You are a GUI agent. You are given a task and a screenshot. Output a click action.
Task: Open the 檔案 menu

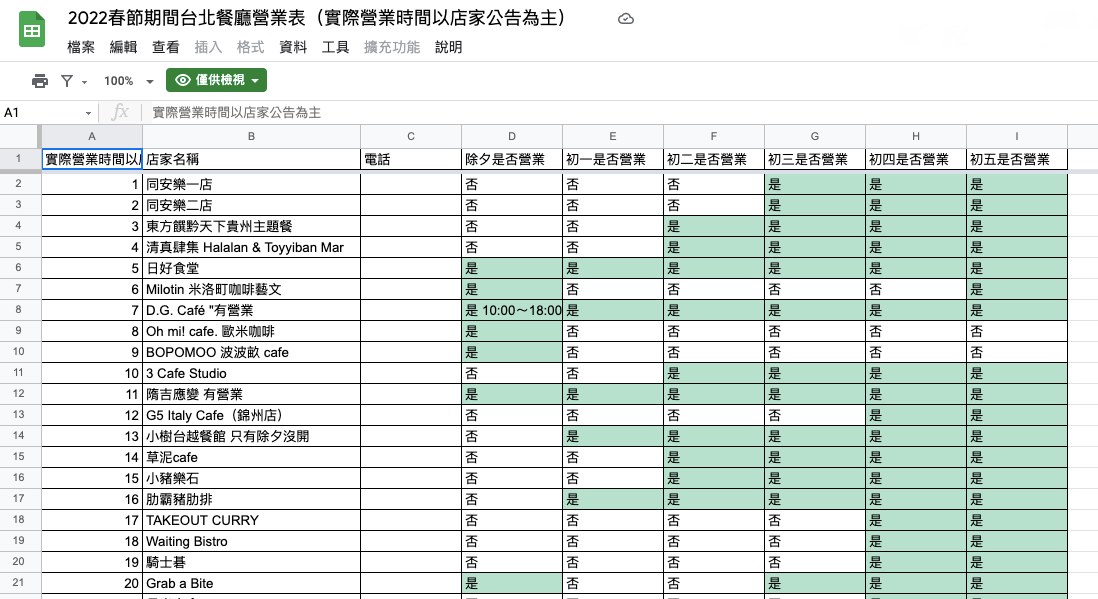click(x=81, y=47)
